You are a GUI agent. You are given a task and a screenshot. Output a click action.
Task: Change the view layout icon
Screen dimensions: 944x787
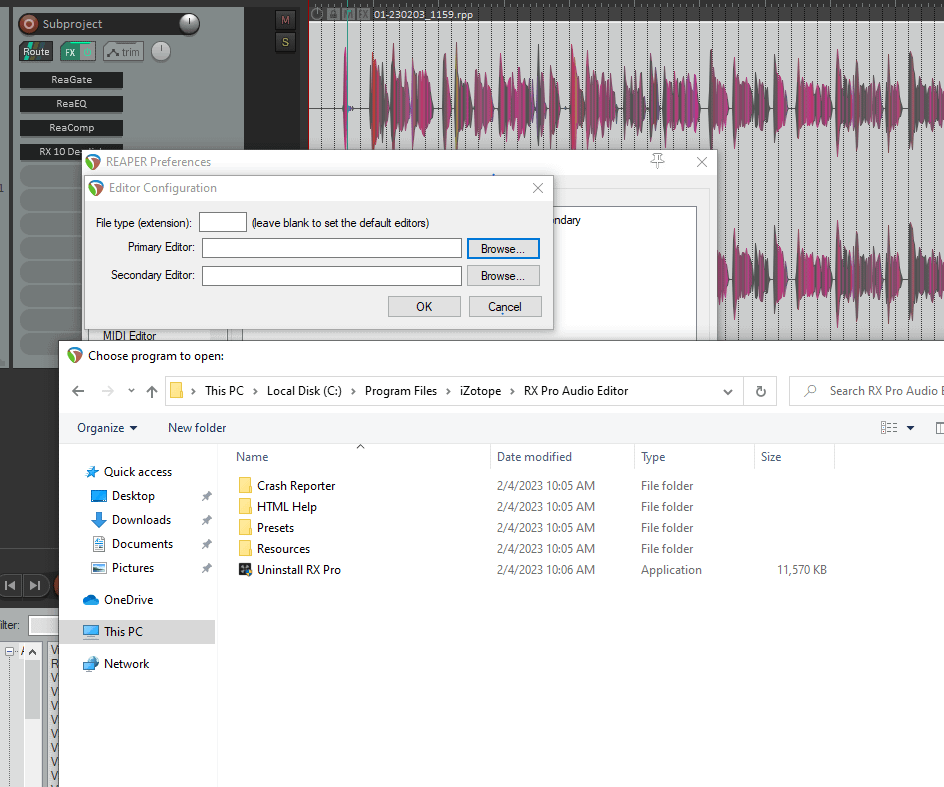pyautogui.click(x=889, y=428)
